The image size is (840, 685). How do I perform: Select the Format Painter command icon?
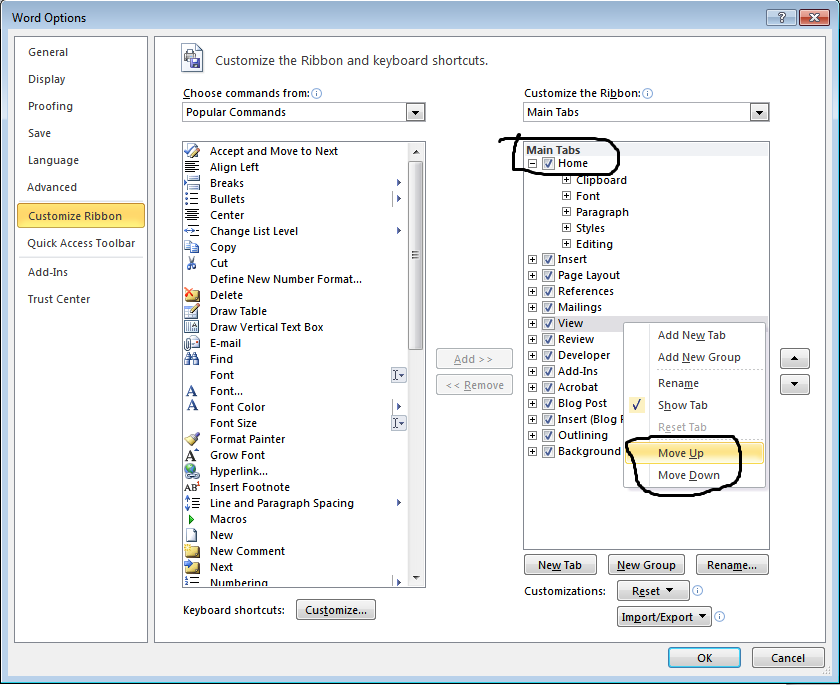pos(194,439)
